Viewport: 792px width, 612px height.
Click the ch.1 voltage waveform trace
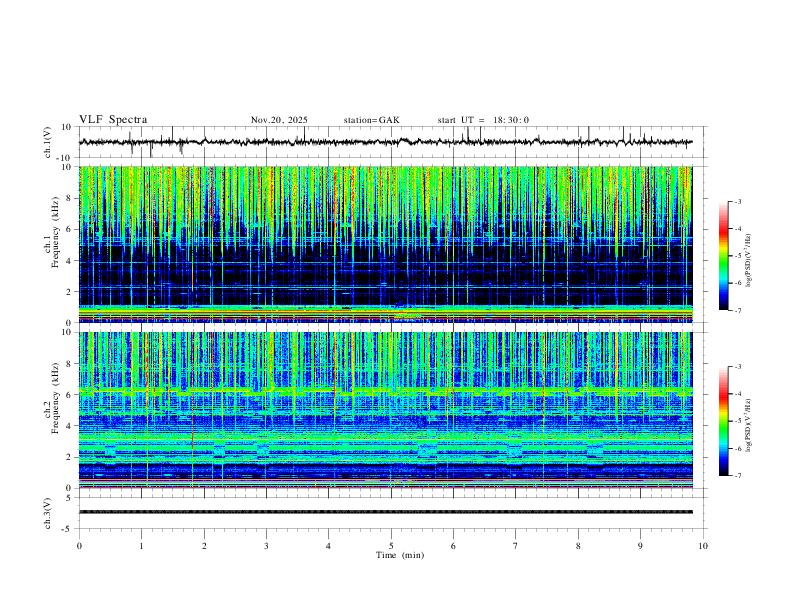[385, 142]
